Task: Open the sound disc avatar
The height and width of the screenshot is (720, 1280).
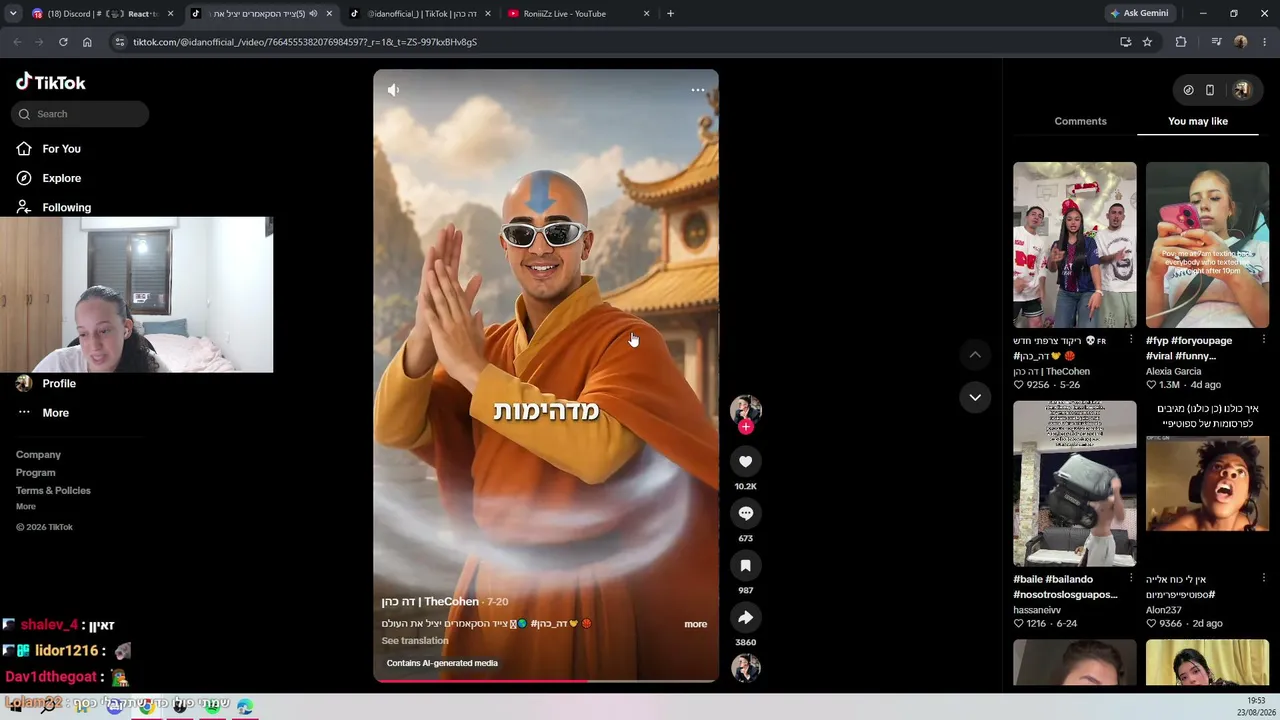Action: [x=746, y=667]
